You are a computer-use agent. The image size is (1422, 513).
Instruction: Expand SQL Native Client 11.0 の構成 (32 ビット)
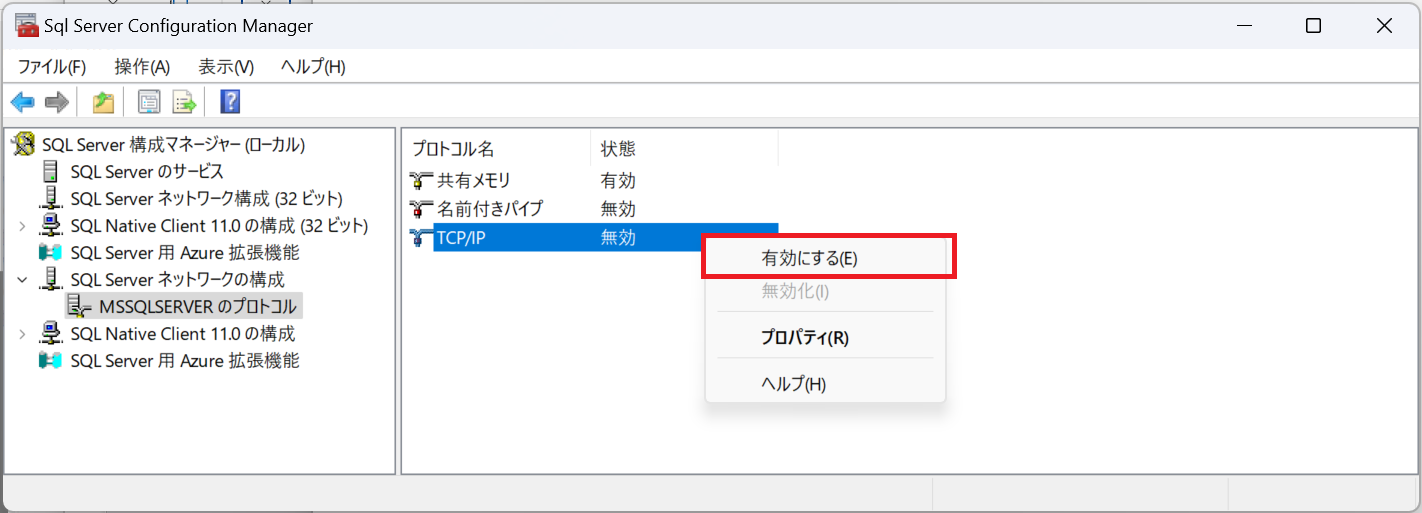point(22,226)
